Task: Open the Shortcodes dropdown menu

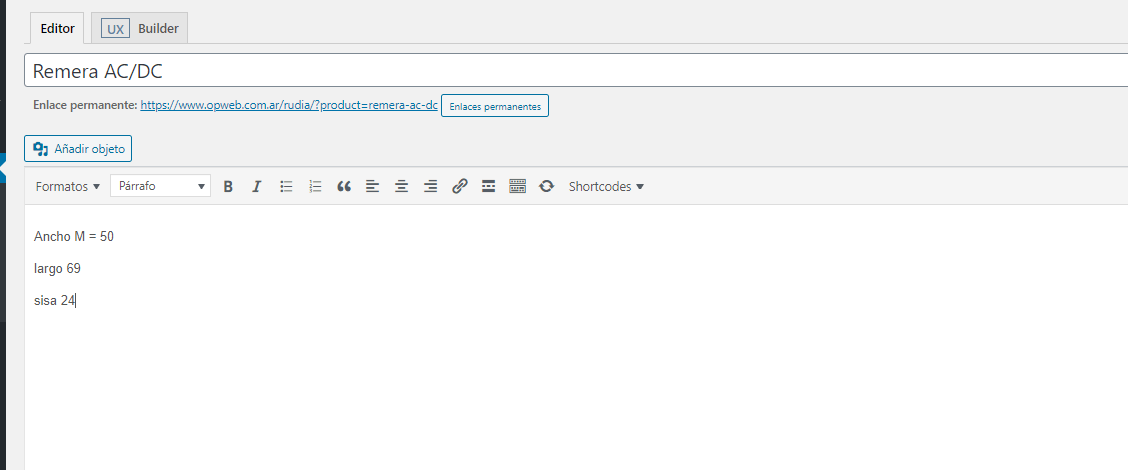Action: pyautogui.click(x=606, y=186)
